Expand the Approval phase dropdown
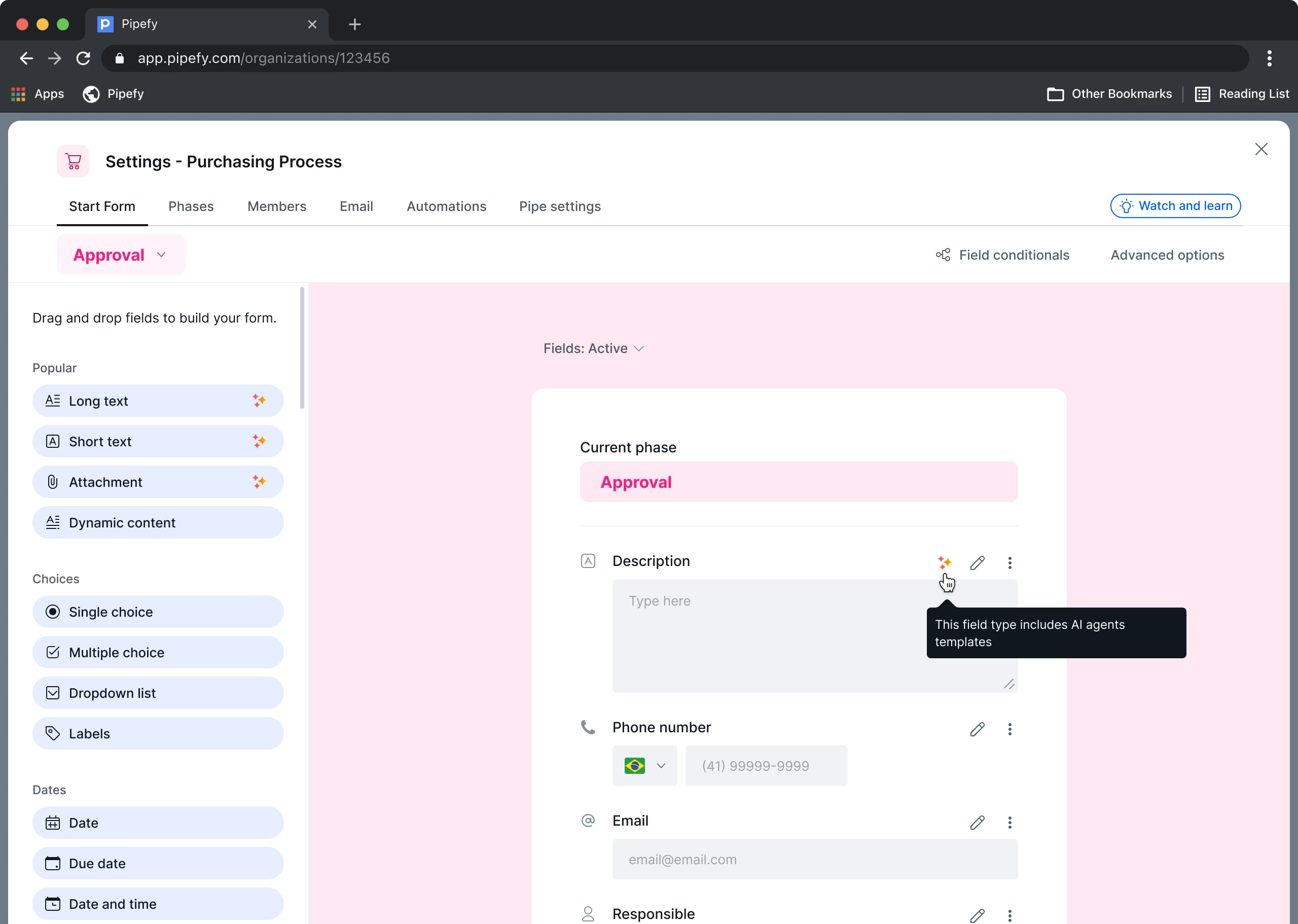 tap(121, 255)
